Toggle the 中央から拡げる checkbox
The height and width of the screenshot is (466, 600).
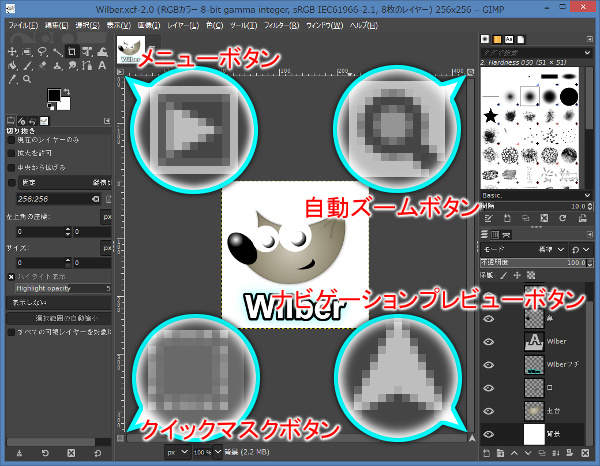(12, 169)
